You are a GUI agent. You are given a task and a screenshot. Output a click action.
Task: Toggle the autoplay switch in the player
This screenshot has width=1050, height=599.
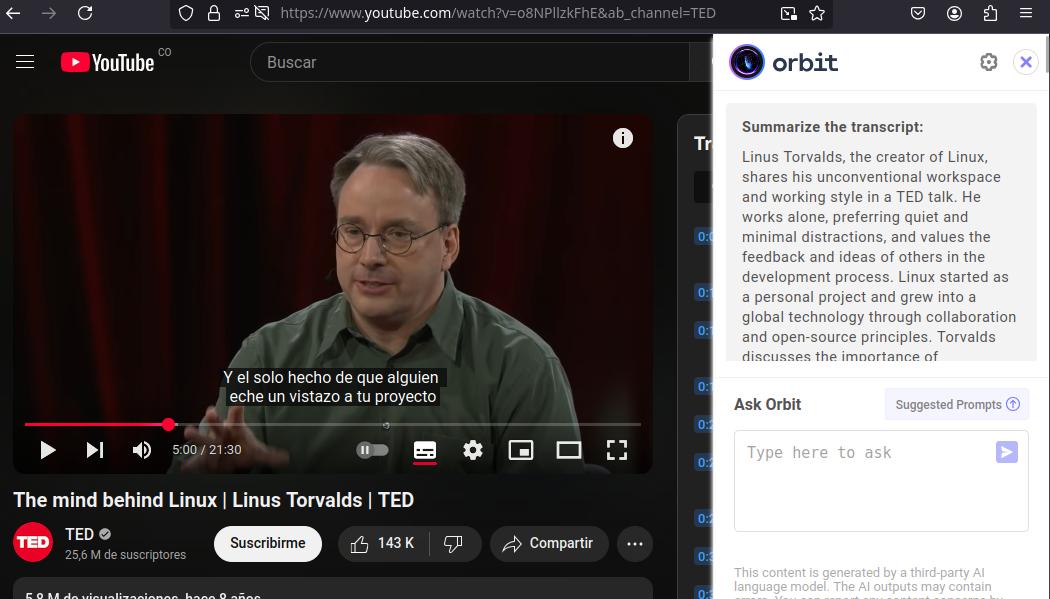(372, 450)
